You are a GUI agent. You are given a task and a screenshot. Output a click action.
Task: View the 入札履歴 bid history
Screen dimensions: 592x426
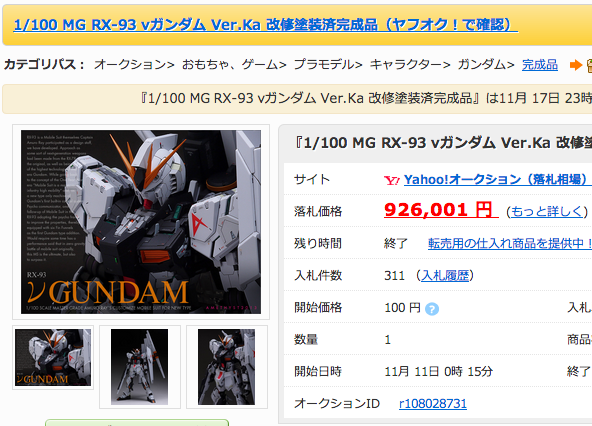click(445, 276)
